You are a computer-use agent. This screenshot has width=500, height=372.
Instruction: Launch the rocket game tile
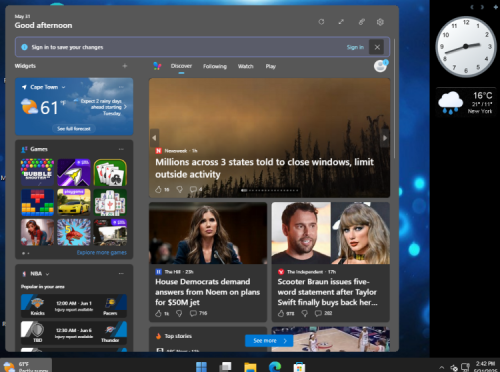[74, 172]
